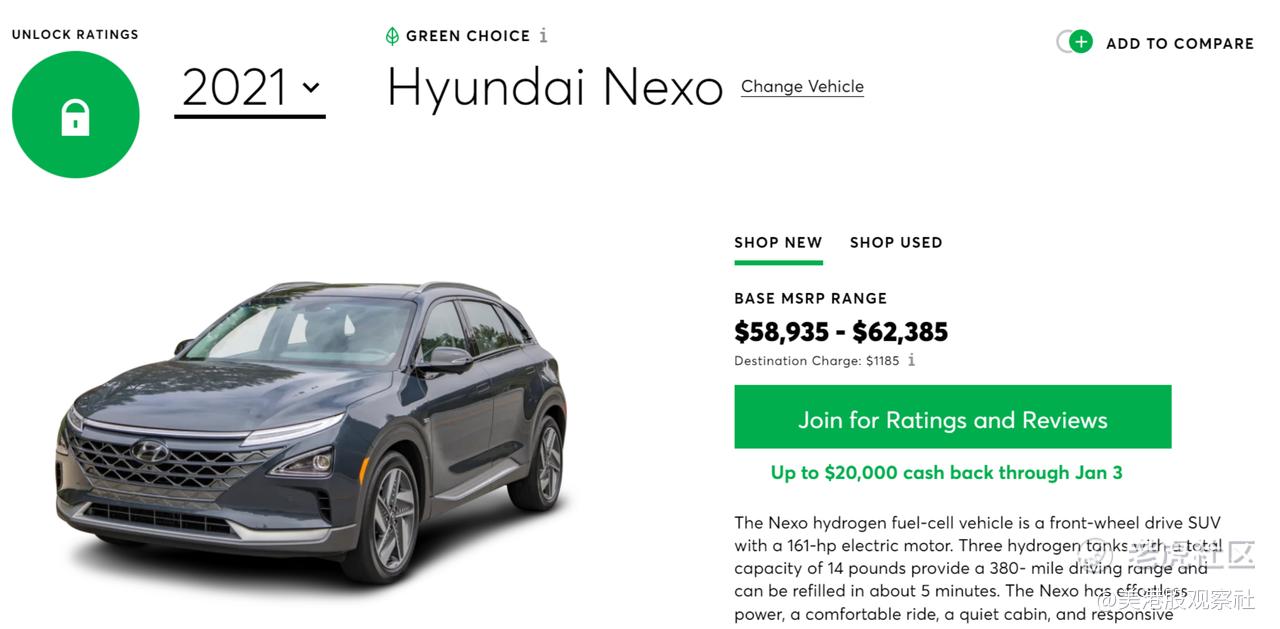Click the Destination Charge info icon

click(x=911, y=361)
